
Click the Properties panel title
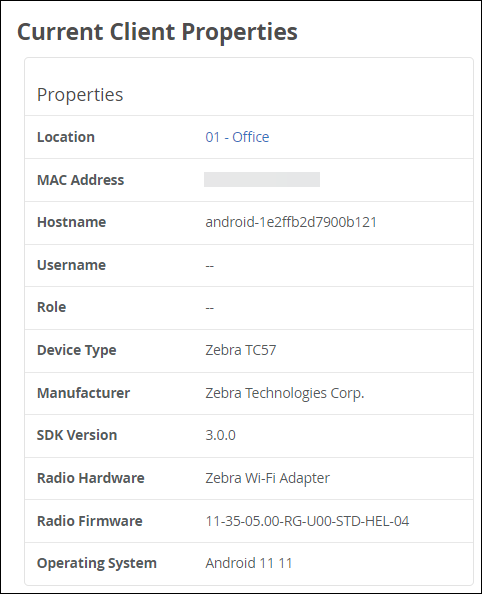(80, 95)
